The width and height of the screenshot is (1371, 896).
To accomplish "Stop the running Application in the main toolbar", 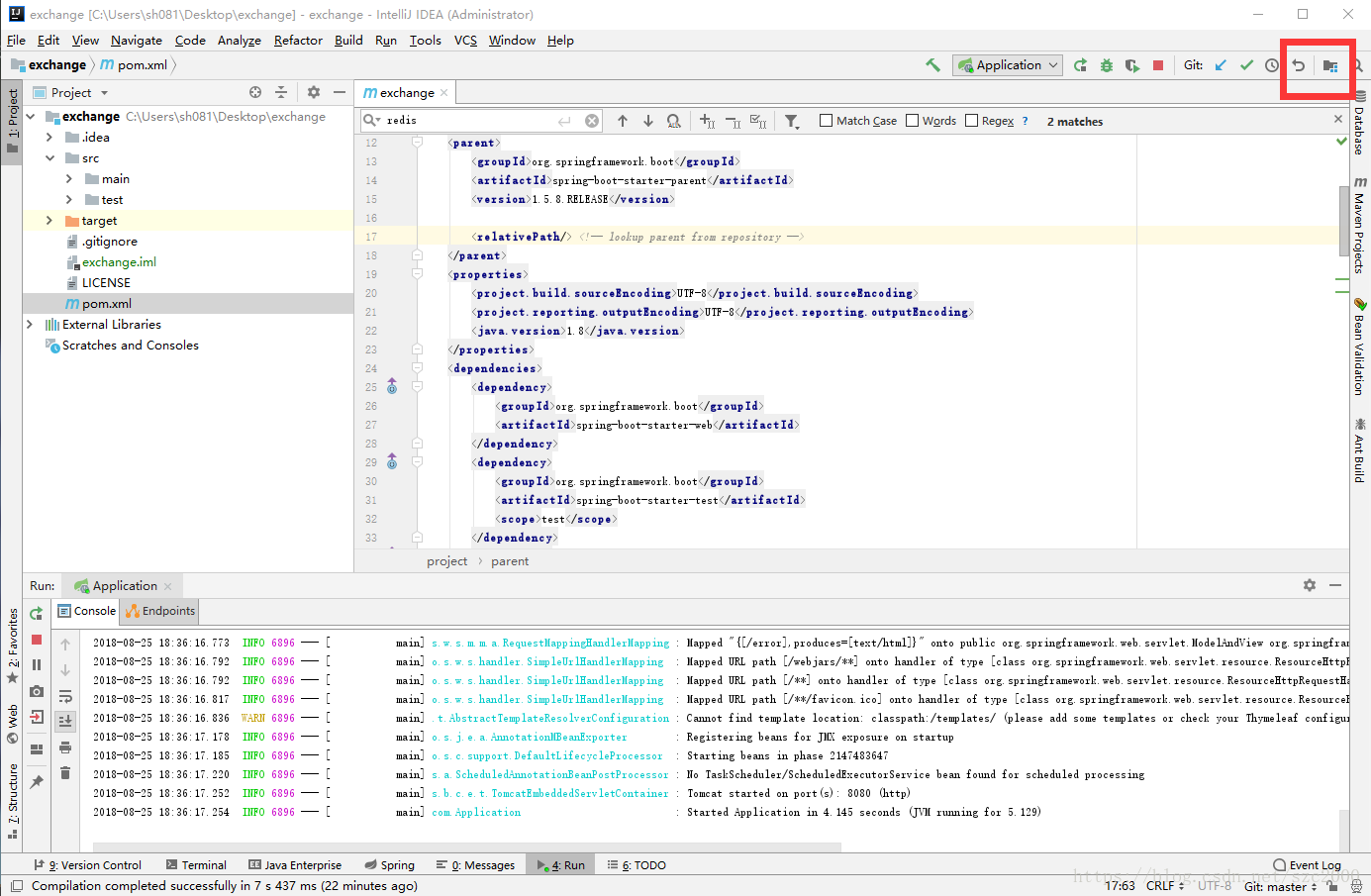I will point(1158,65).
